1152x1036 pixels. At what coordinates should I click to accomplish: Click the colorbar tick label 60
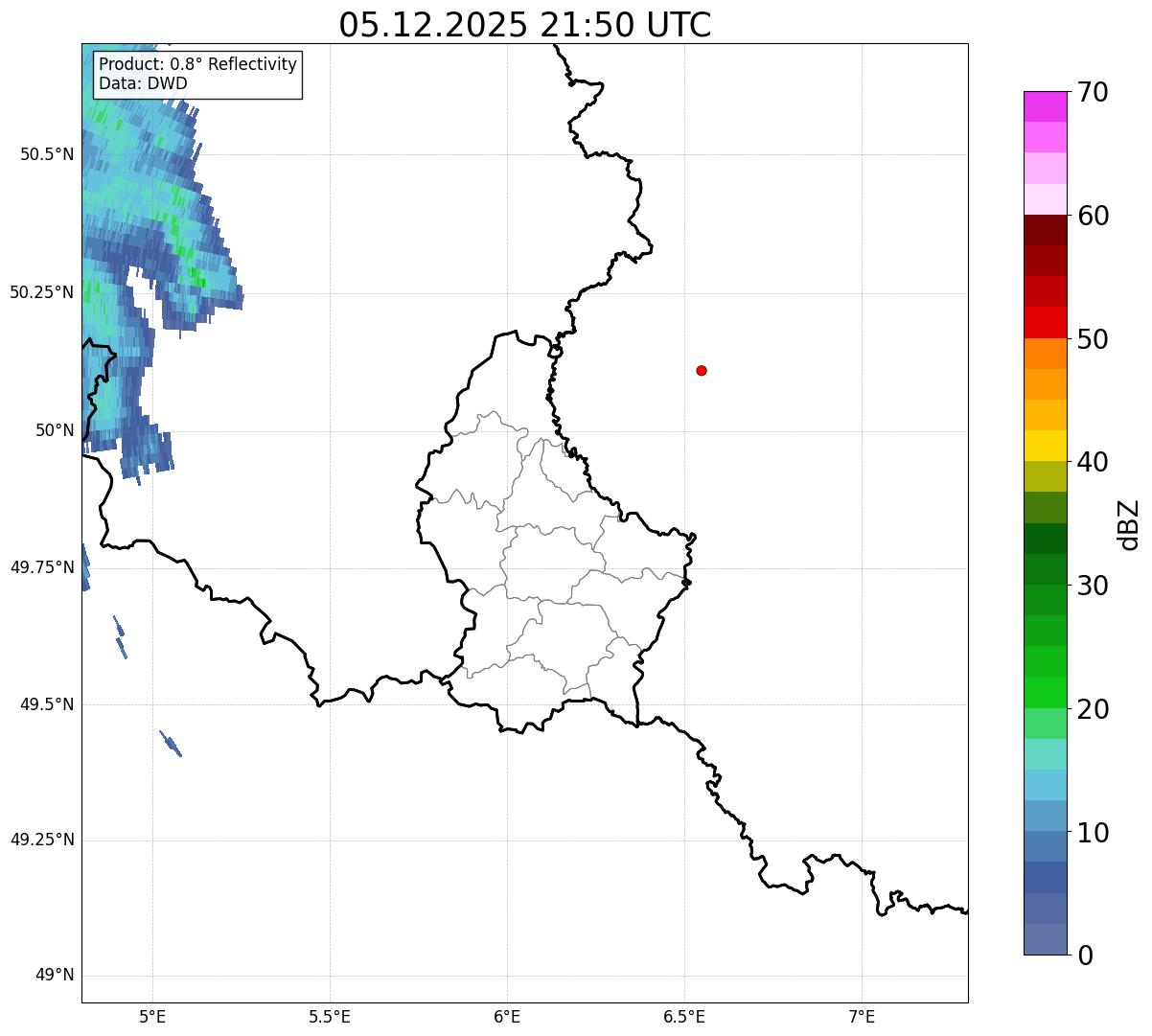pyautogui.click(x=1093, y=216)
